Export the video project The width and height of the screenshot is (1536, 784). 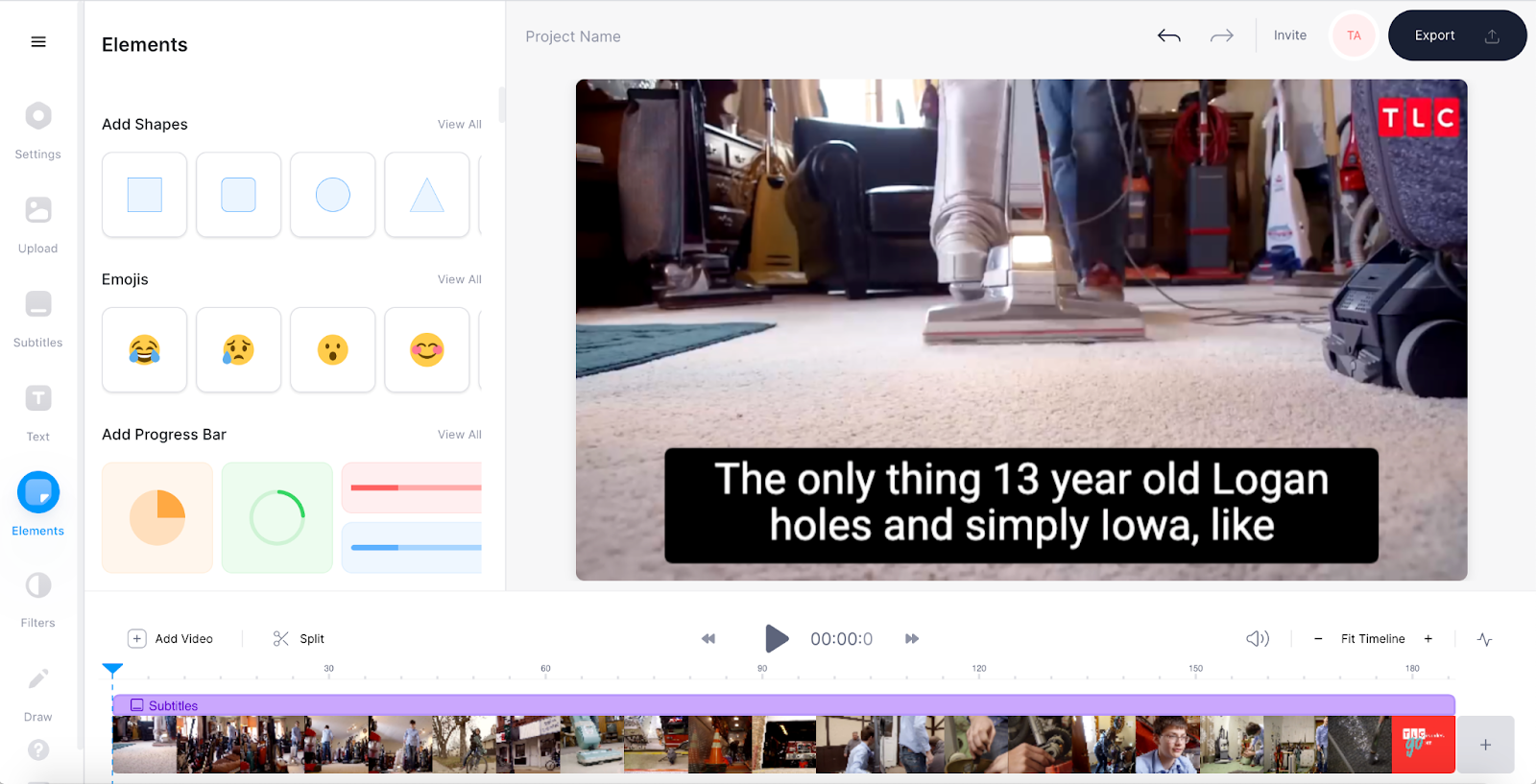[x=1457, y=36]
